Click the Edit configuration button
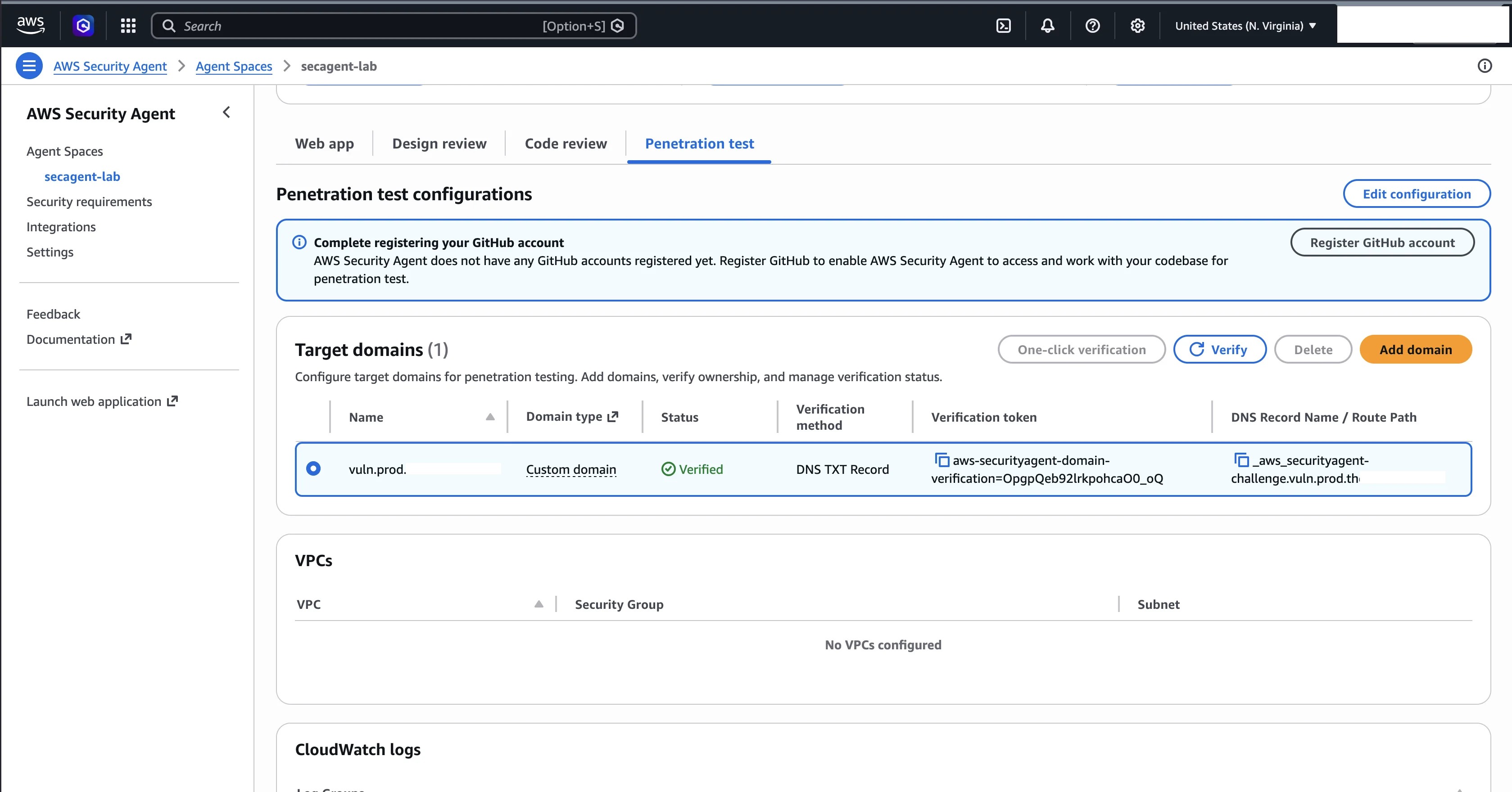1512x792 pixels. tap(1417, 194)
